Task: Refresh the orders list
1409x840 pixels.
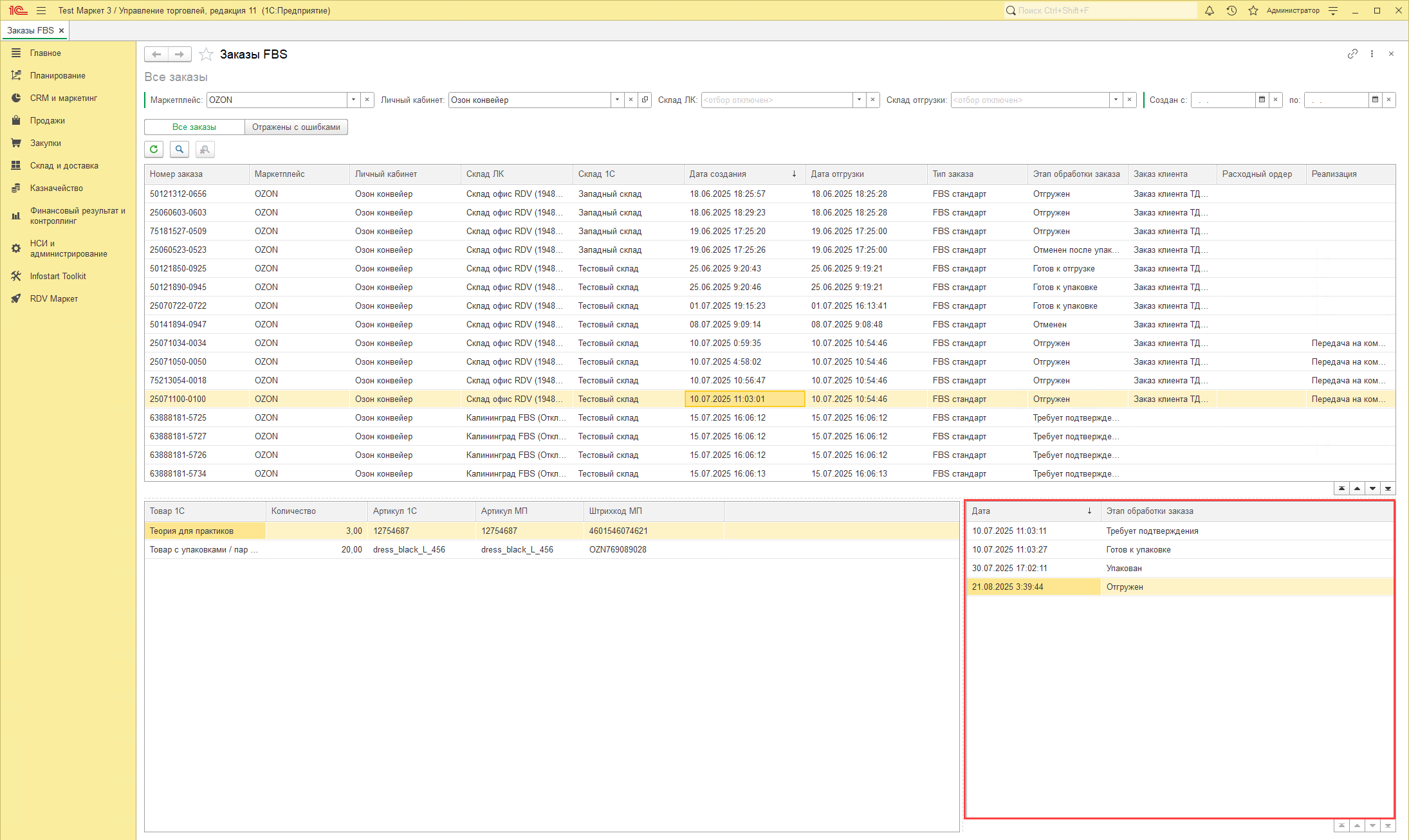Action: (x=154, y=149)
